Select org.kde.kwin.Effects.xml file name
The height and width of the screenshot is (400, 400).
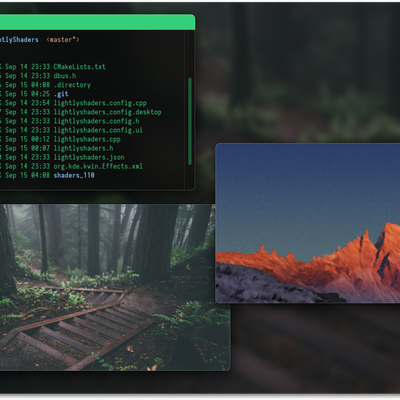(98, 166)
